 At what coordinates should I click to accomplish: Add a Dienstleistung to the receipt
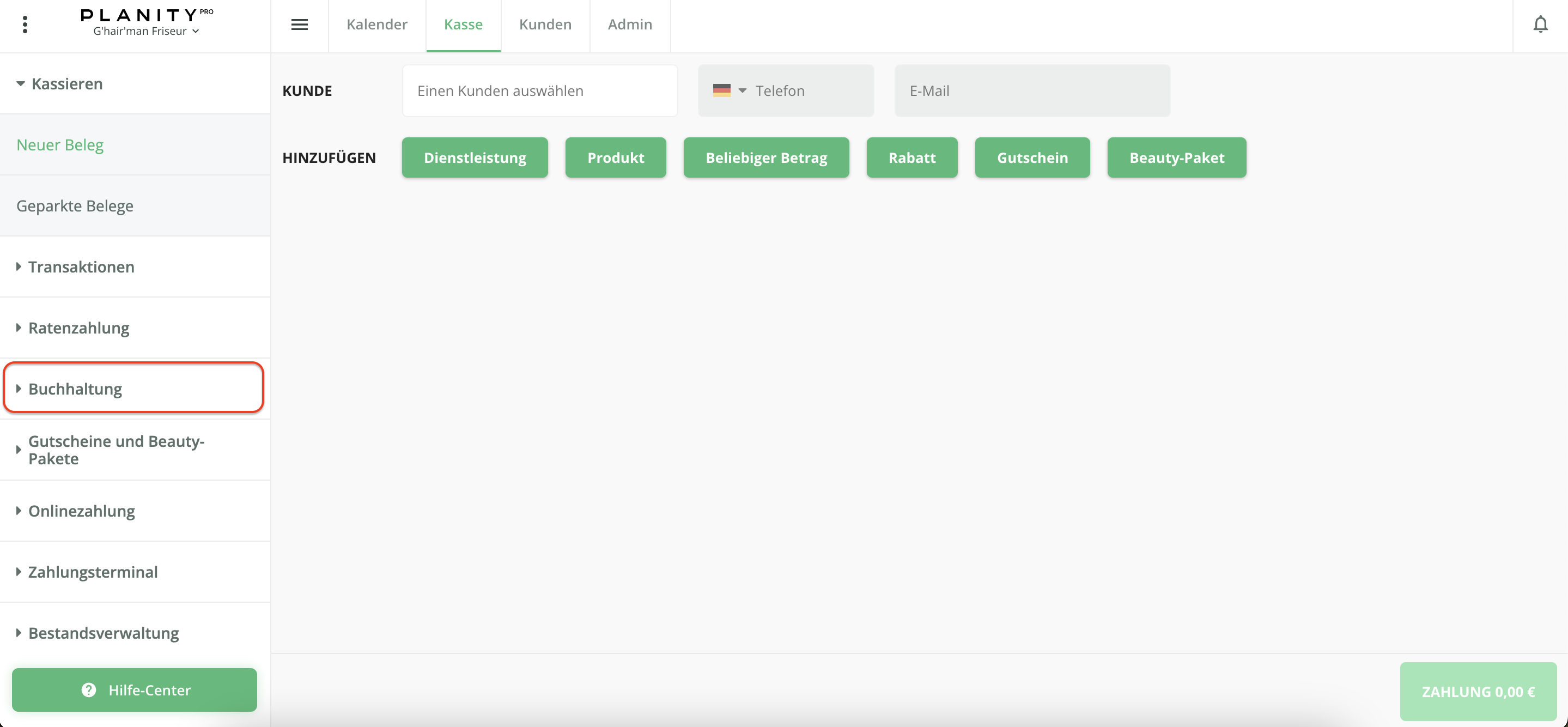pyautogui.click(x=475, y=157)
